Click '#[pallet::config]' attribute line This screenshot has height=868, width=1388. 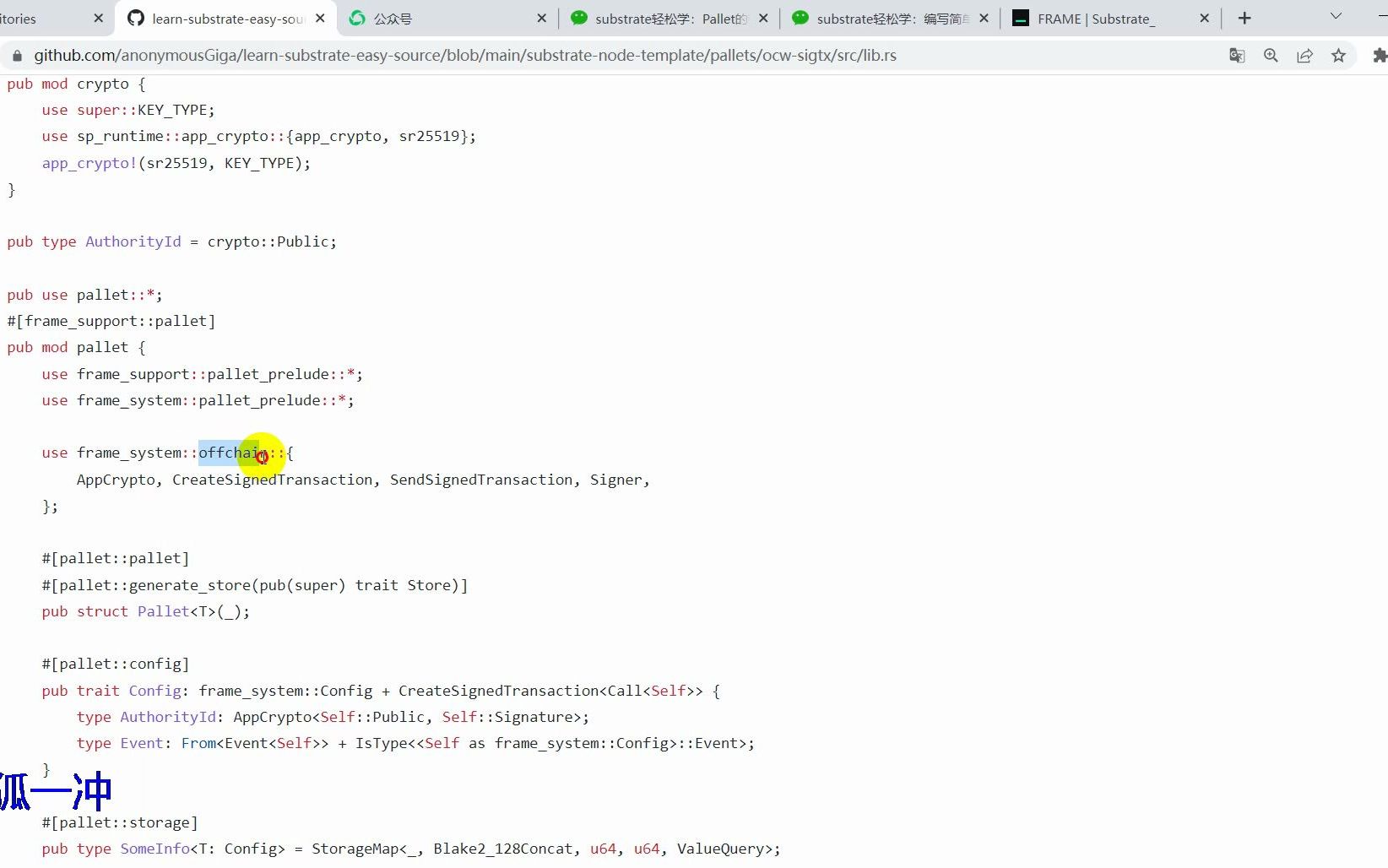coord(116,664)
